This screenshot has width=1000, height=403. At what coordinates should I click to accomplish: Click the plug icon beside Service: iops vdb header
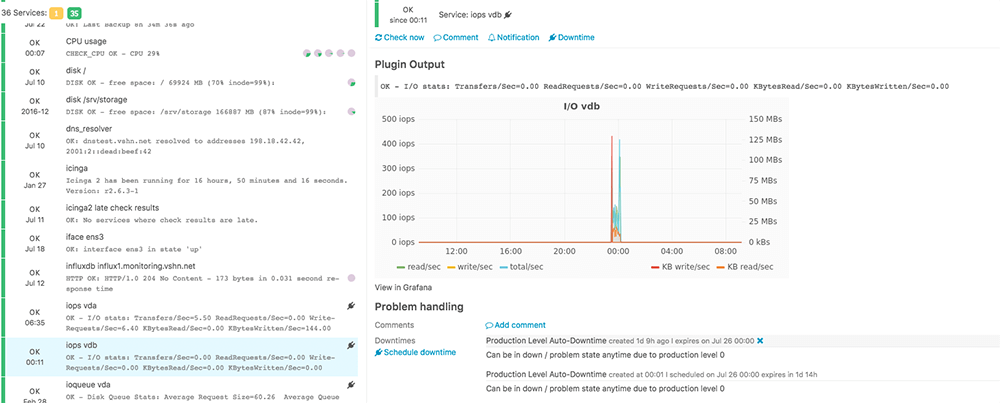pyautogui.click(x=508, y=15)
